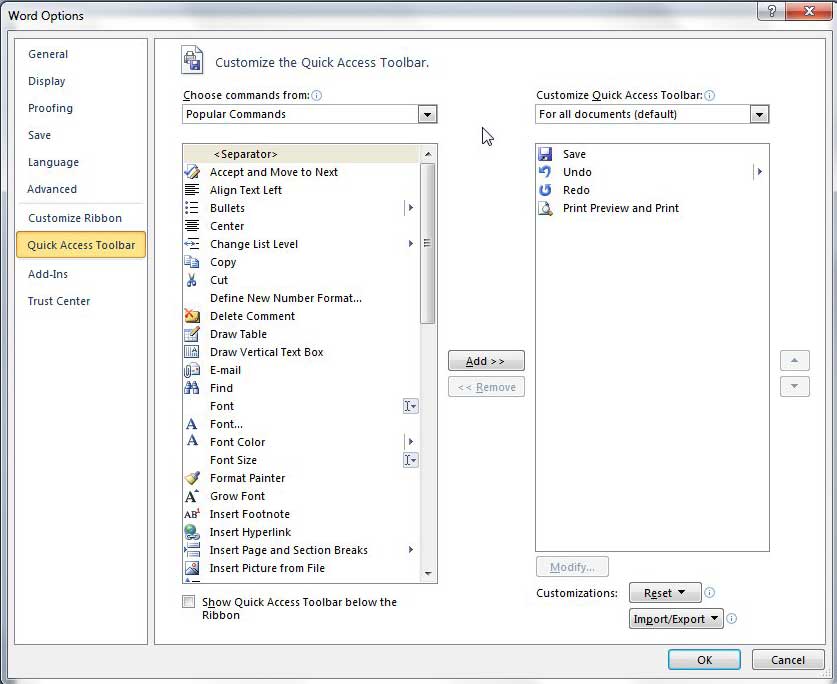Select Insert Page and Section Breaks icon
Viewport: 837px width, 684px height.
click(192, 550)
